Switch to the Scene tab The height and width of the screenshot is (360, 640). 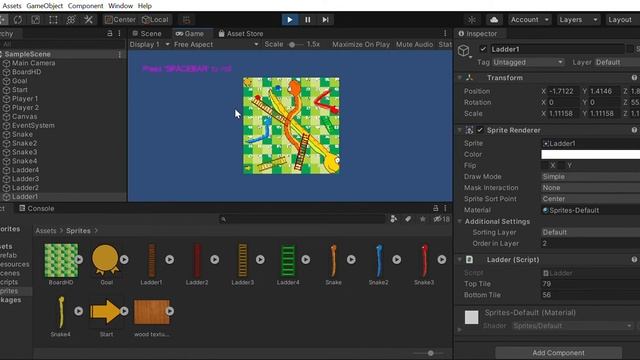147,33
